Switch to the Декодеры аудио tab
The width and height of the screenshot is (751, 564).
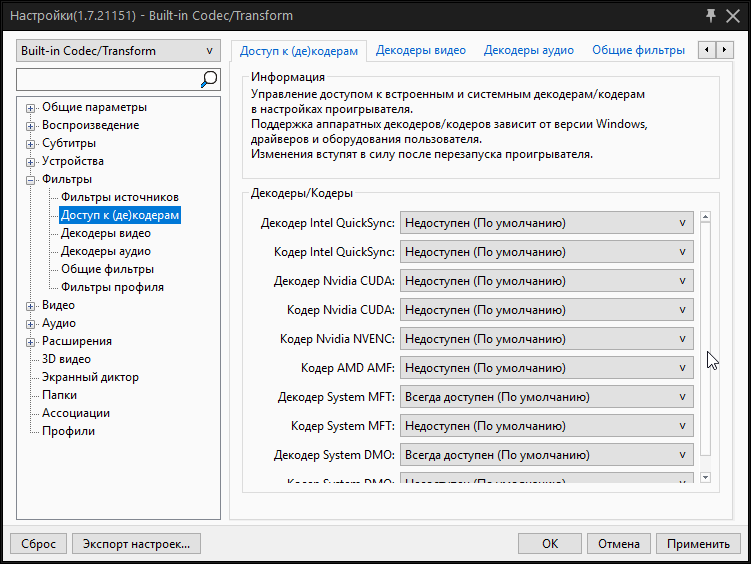[529, 50]
